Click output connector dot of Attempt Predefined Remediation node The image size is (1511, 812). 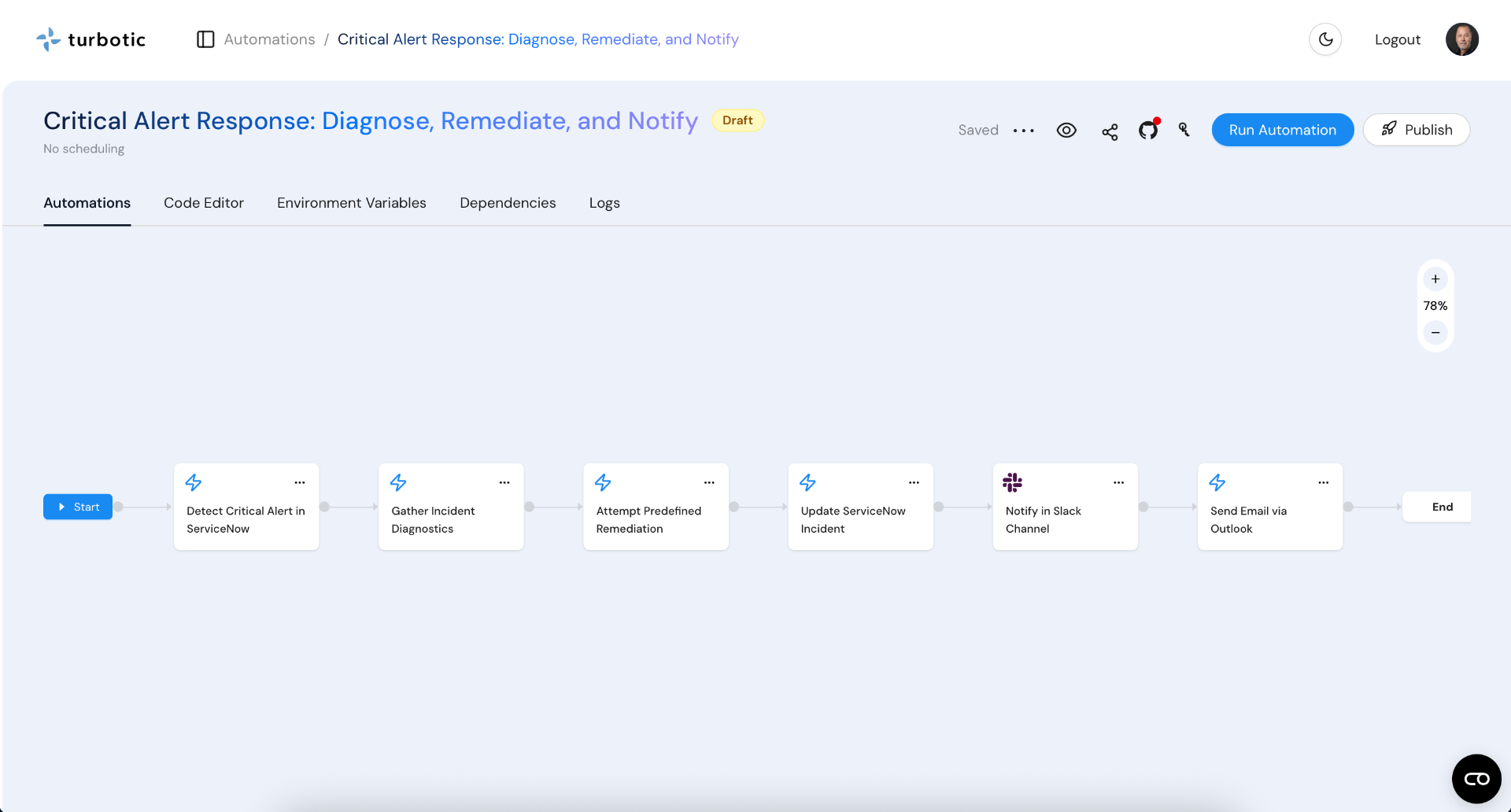tap(734, 507)
